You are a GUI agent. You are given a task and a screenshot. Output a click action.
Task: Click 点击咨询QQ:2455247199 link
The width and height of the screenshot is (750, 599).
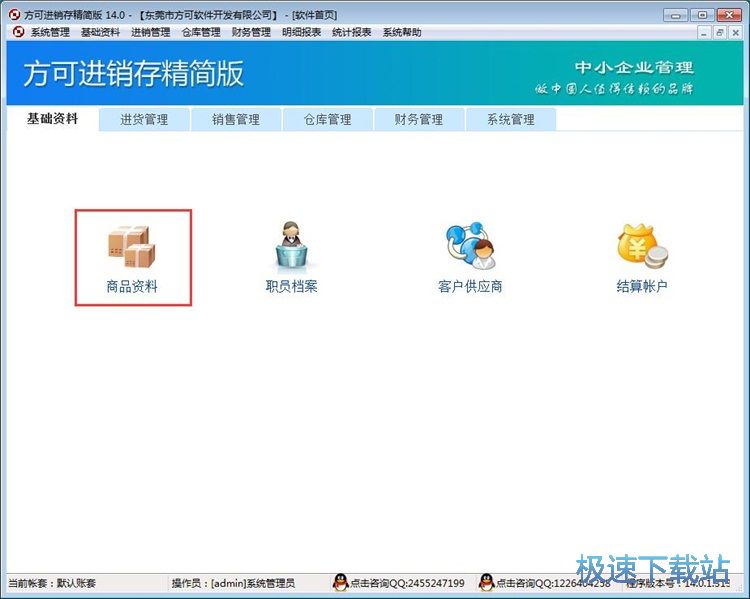pyautogui.click(x=407, y=583)
